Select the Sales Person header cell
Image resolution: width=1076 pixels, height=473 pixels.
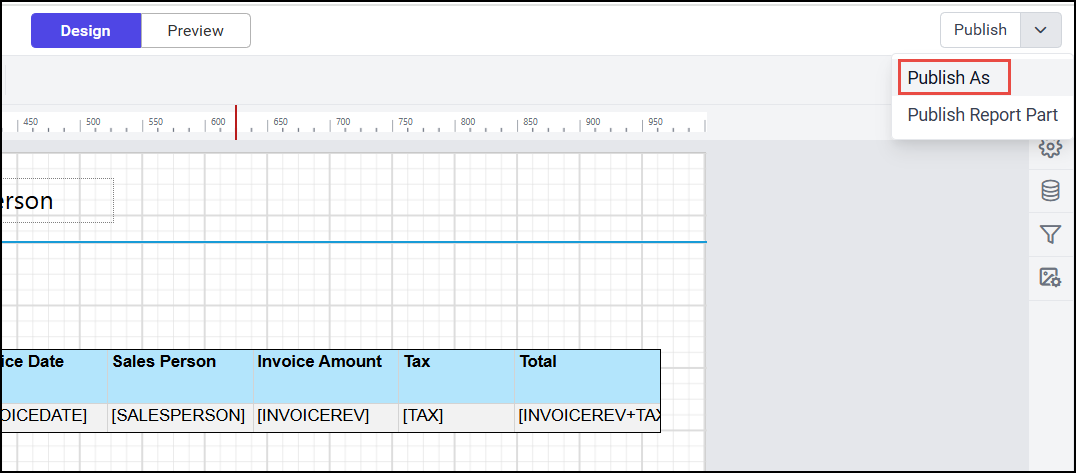(180, 376)
